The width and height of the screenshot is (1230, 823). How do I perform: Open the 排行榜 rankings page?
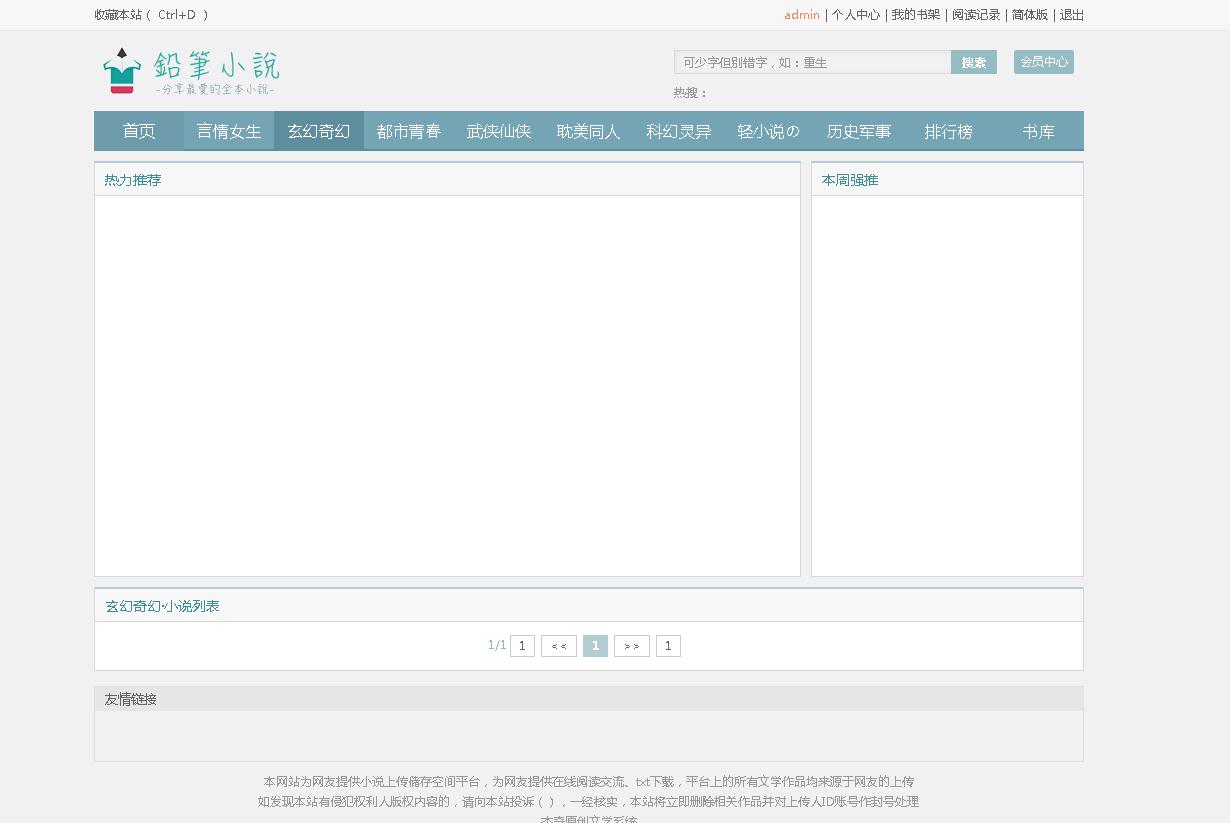point(948,130)
